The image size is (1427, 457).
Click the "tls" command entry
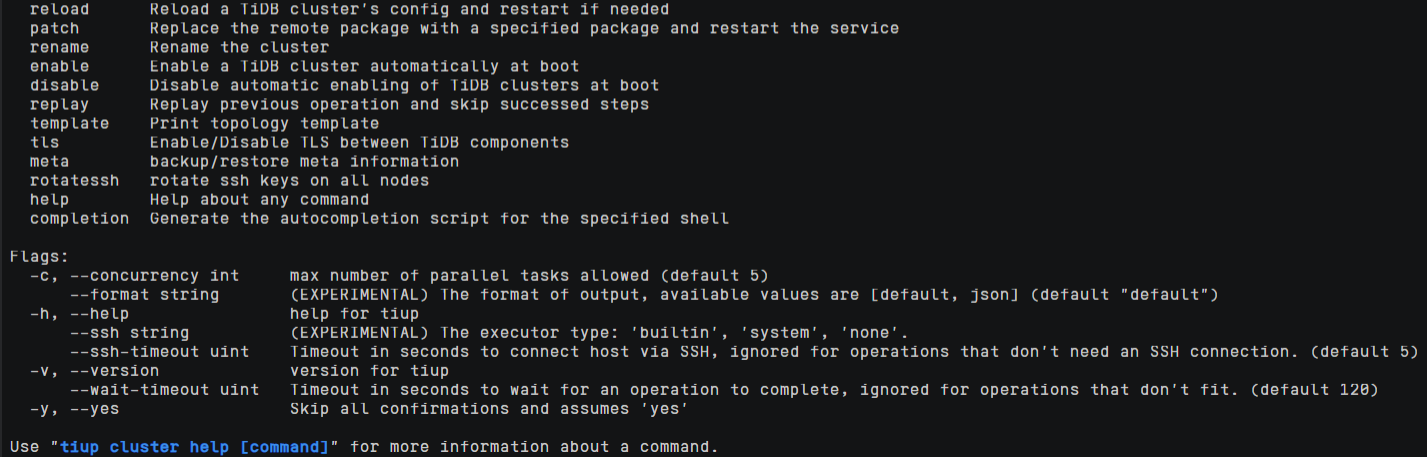click(44, 142)
